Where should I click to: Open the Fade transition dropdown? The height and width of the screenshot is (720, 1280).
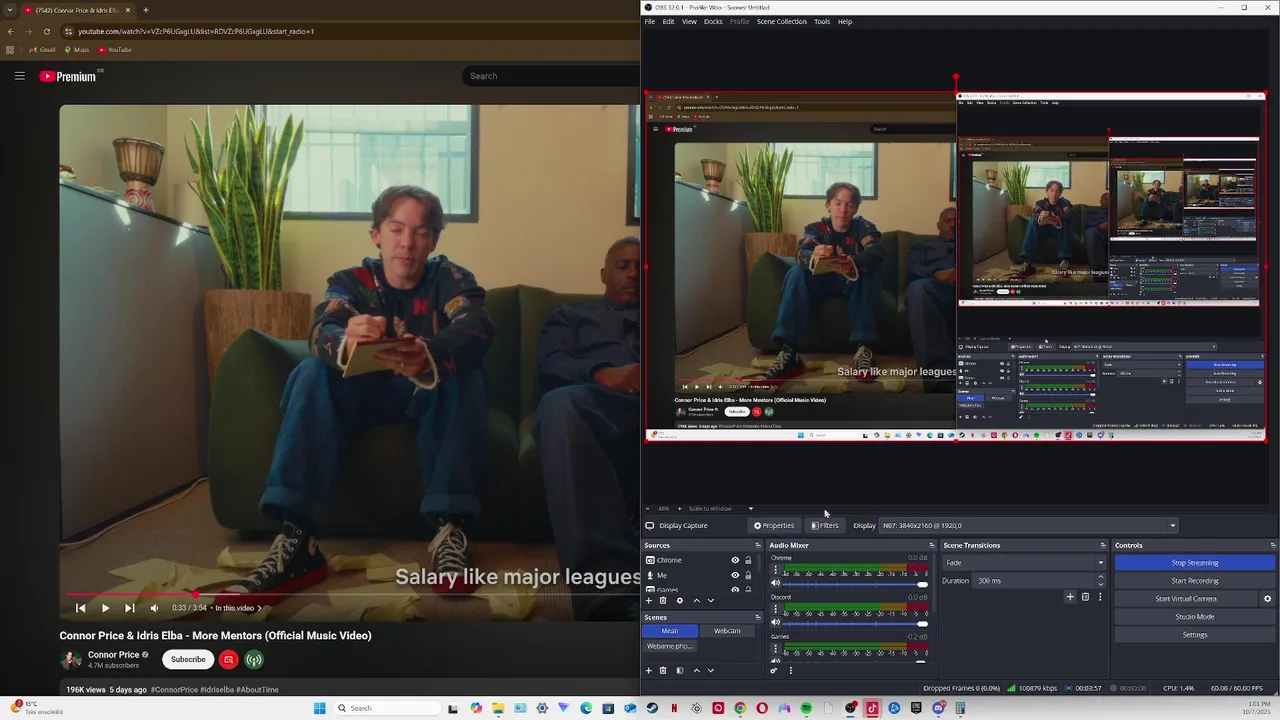[x=1024, y=562]
